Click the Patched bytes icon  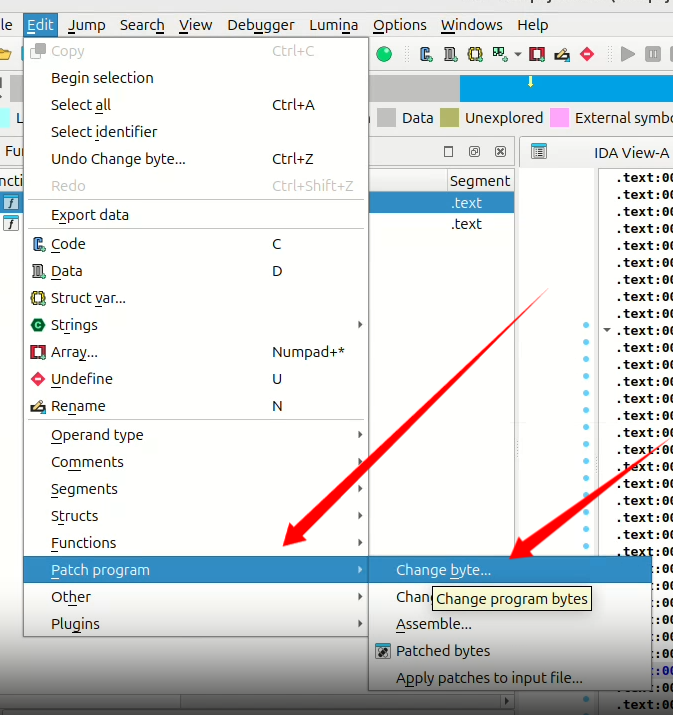[x=383, y=651]
